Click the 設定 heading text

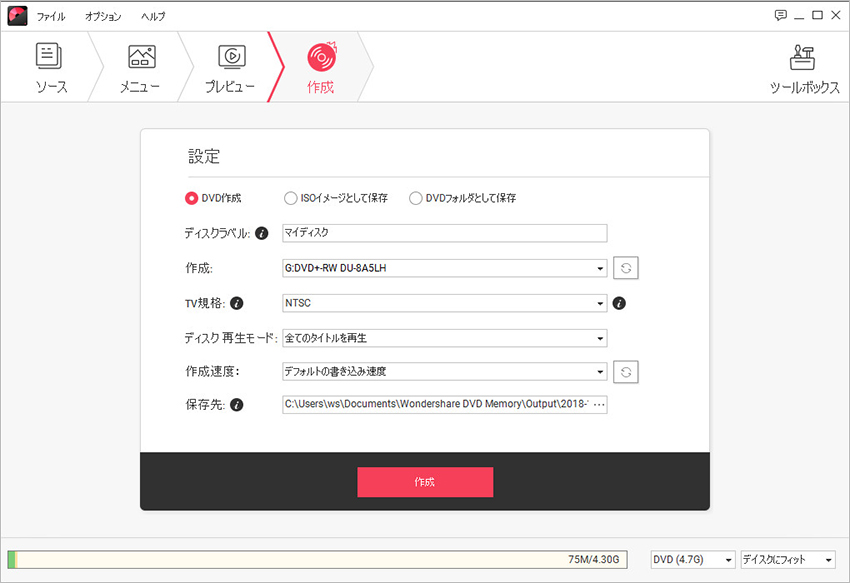click(x=204, y=157)
